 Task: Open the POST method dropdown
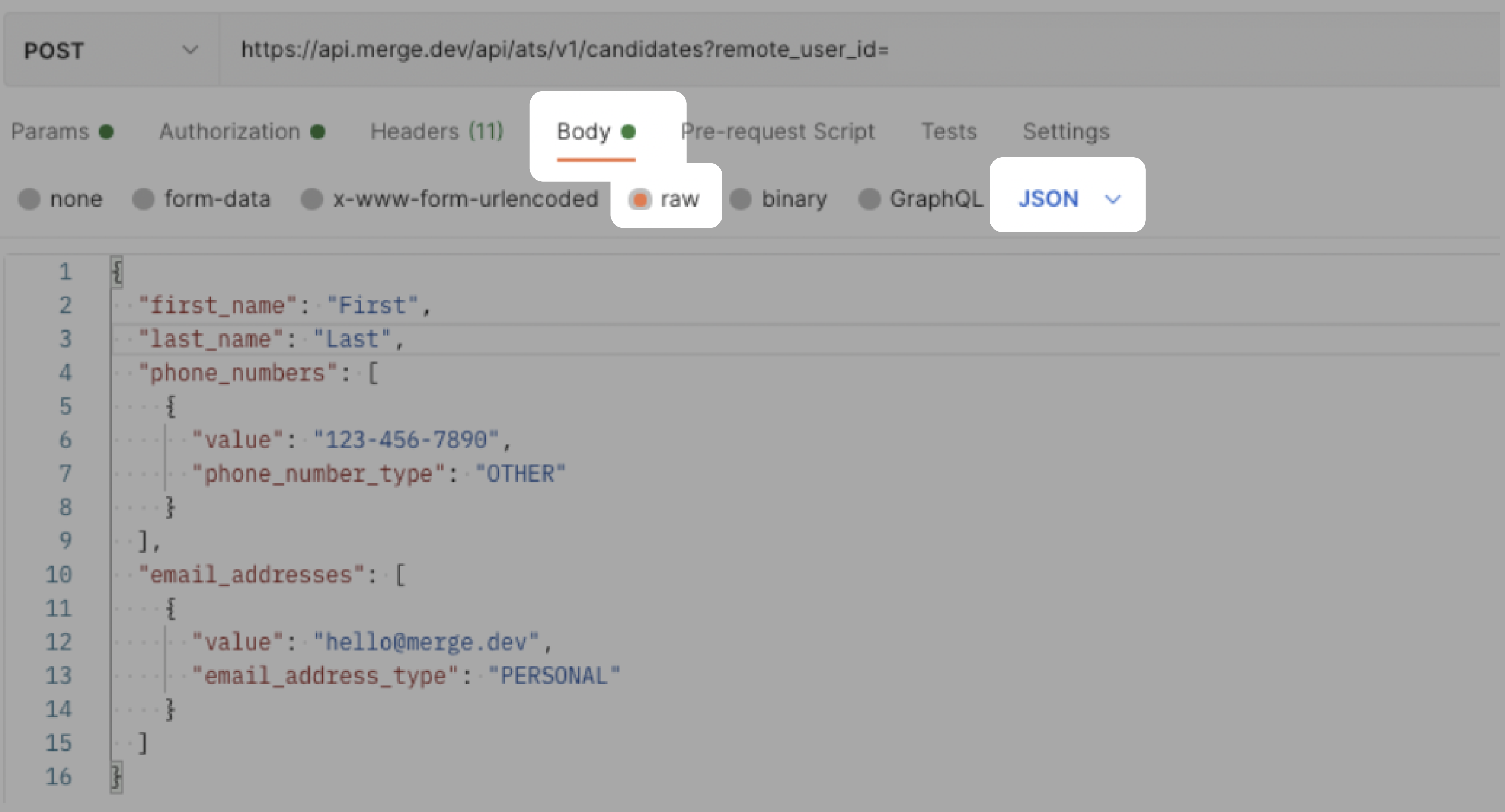click(x=111, y=50)
